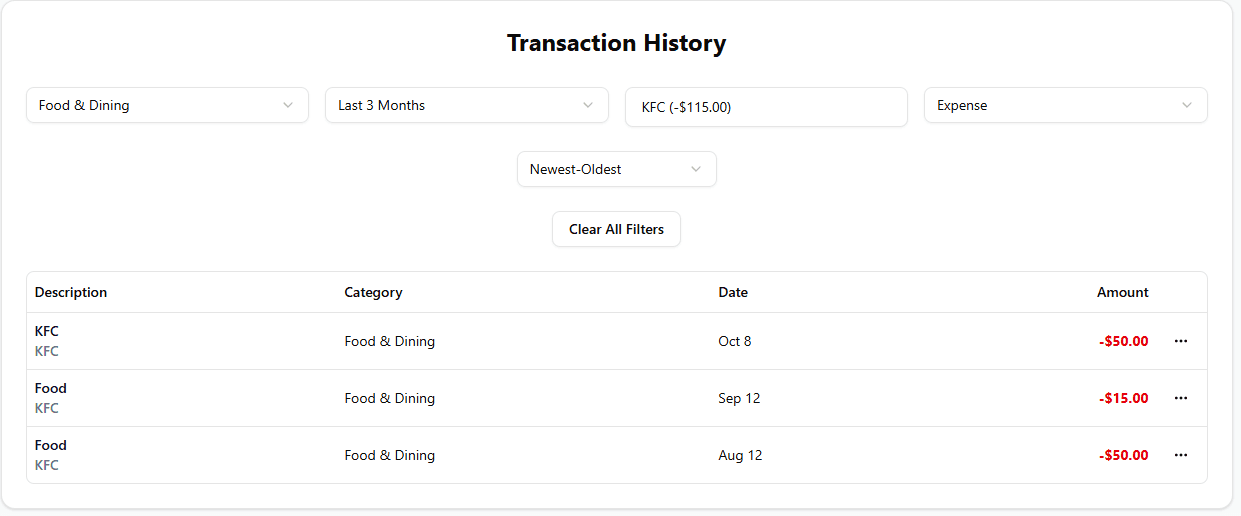Click the KFC search input field
The height and width of the screenshot is (516, 1241).
tap(765, 107)
